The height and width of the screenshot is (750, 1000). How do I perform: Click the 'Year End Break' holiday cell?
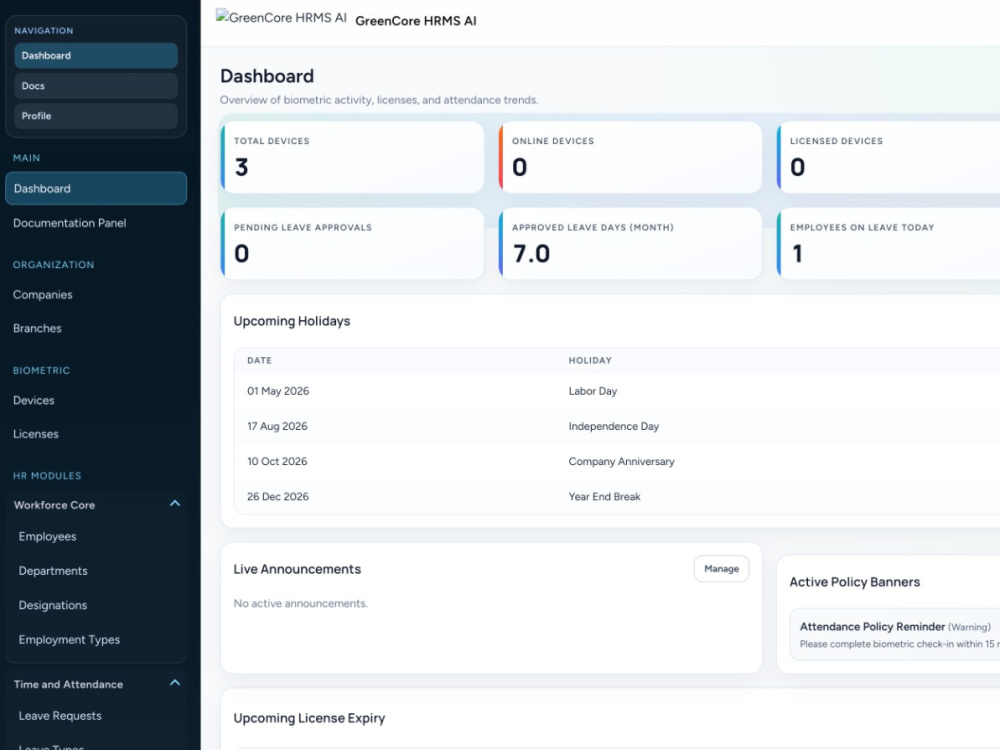[605, 496]
